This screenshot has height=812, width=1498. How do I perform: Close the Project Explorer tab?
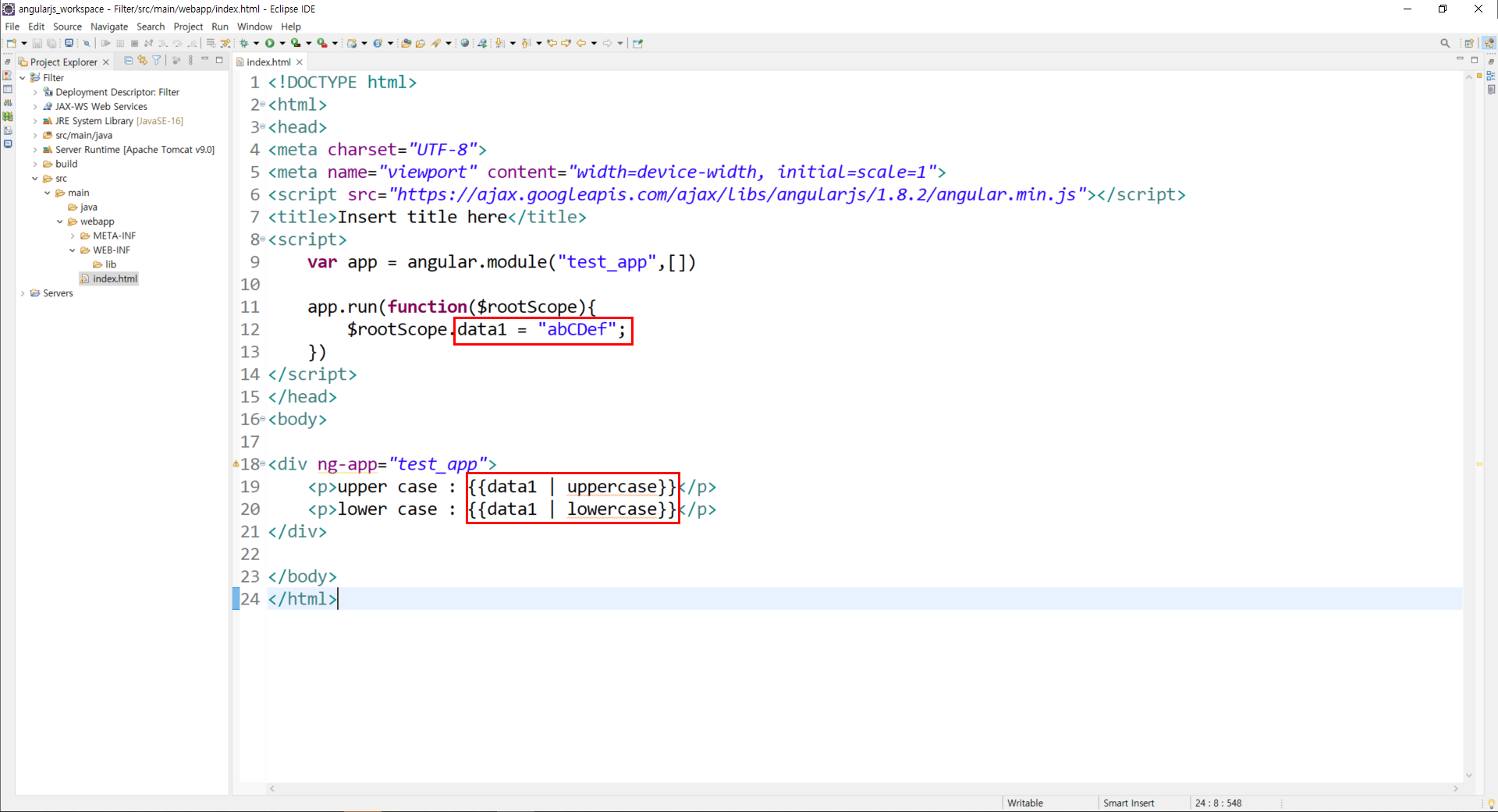(x=106, y=62)
